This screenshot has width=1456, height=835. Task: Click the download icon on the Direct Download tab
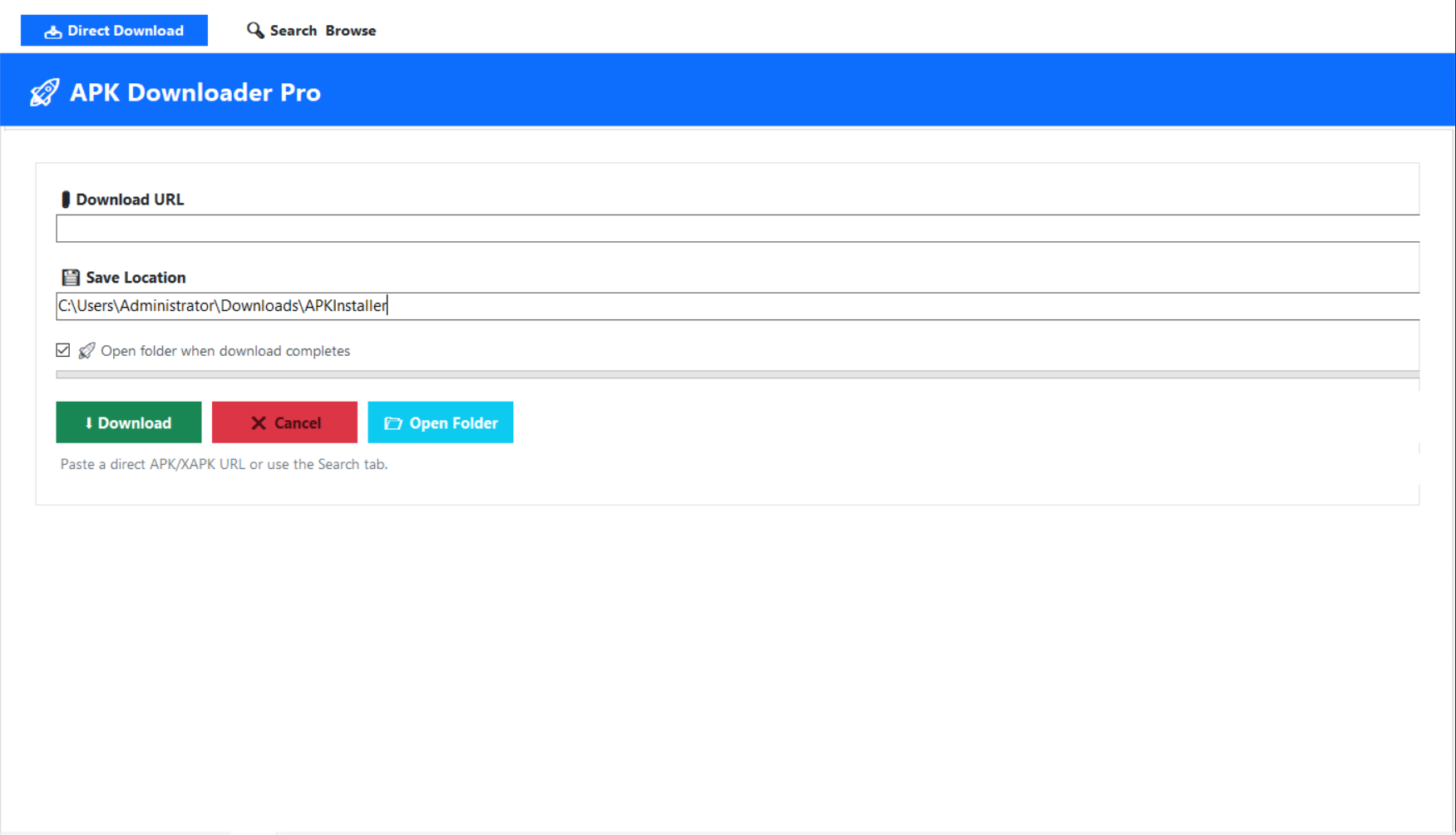coord(52,30)
